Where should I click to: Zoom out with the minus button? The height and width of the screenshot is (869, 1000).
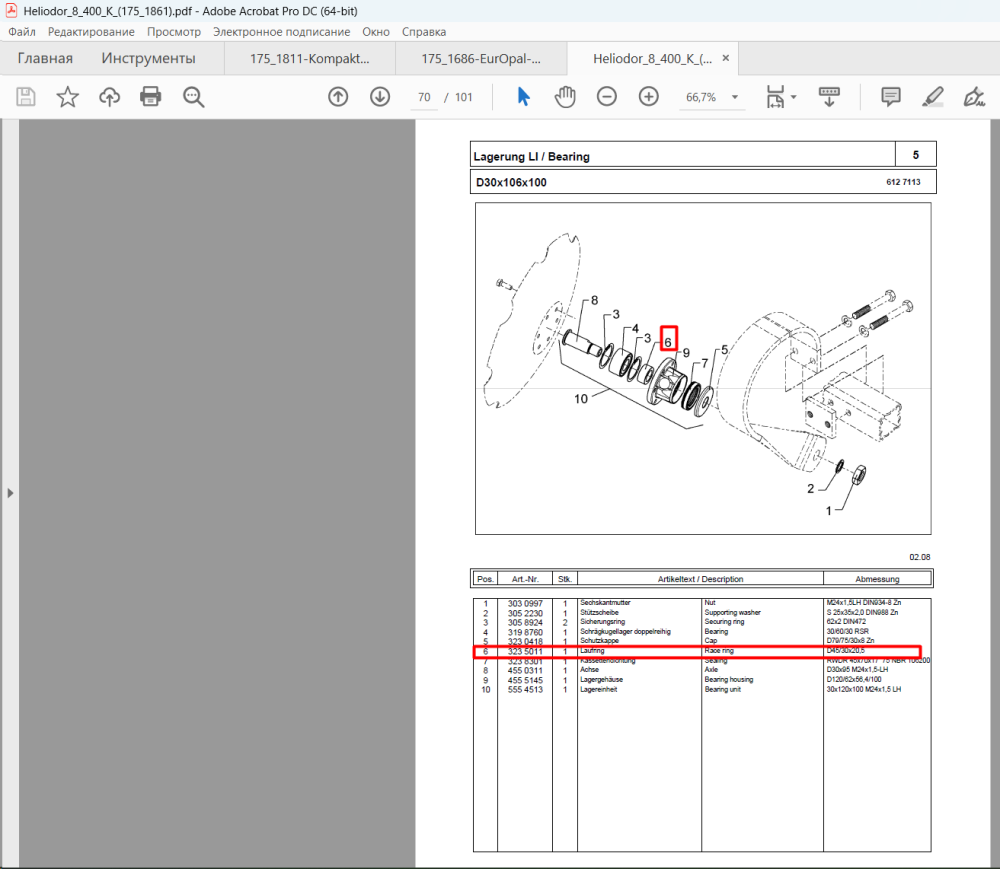[607, 97]
